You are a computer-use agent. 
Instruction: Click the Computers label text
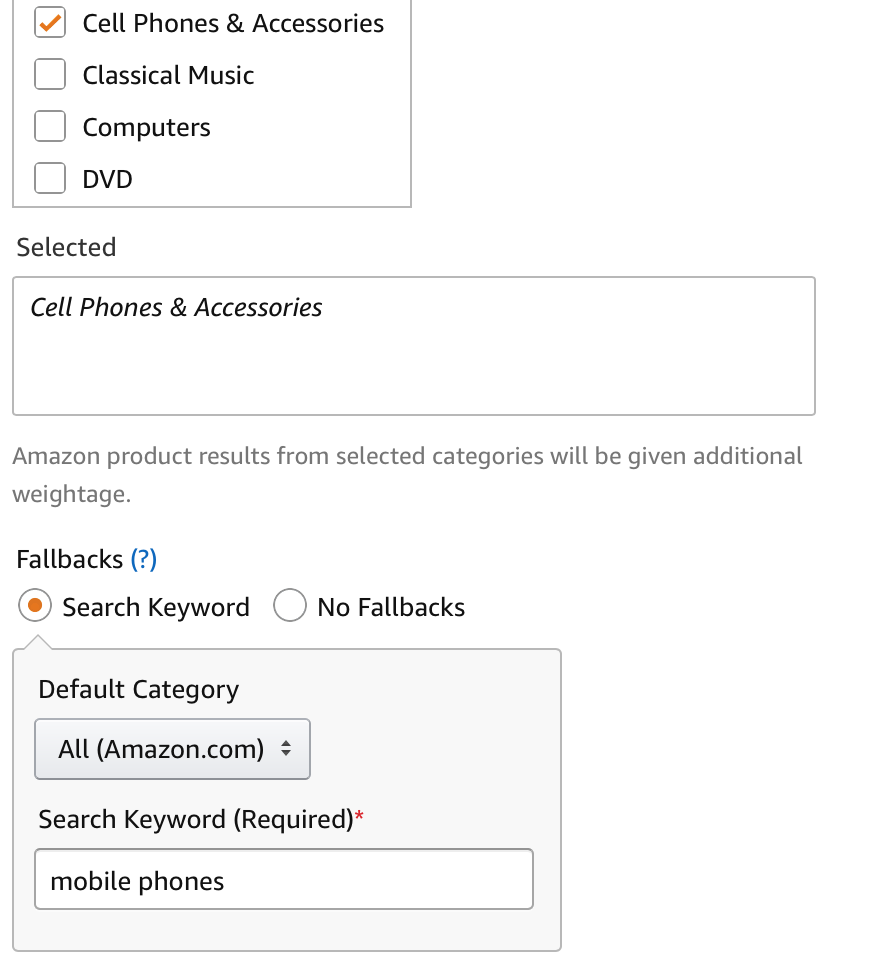click(146, 127)
